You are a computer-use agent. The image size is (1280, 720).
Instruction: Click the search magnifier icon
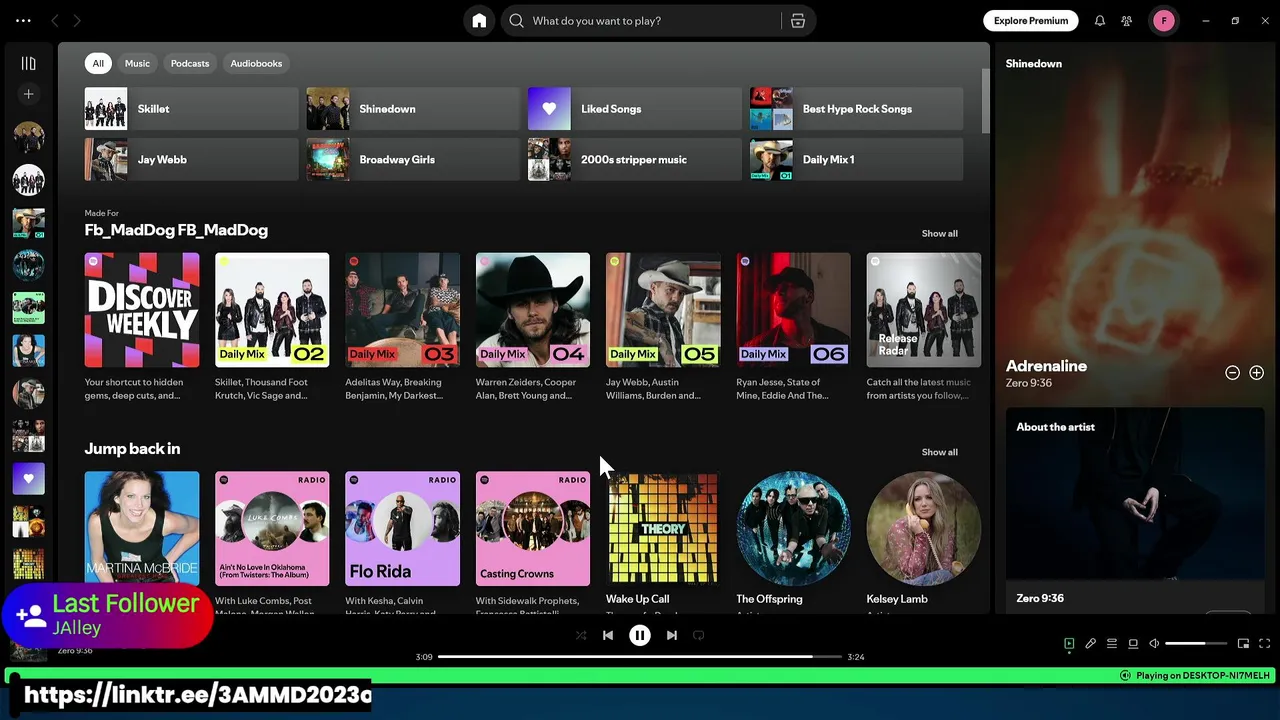[516, 21]
